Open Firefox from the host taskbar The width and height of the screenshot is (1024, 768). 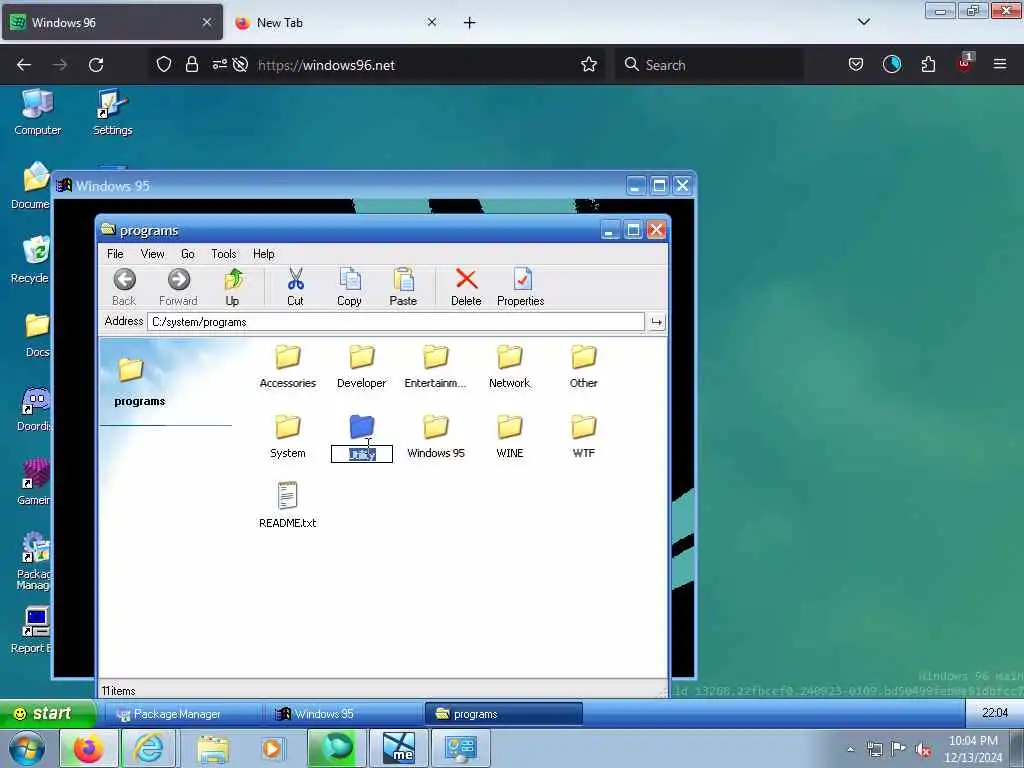tap(89, 748)
